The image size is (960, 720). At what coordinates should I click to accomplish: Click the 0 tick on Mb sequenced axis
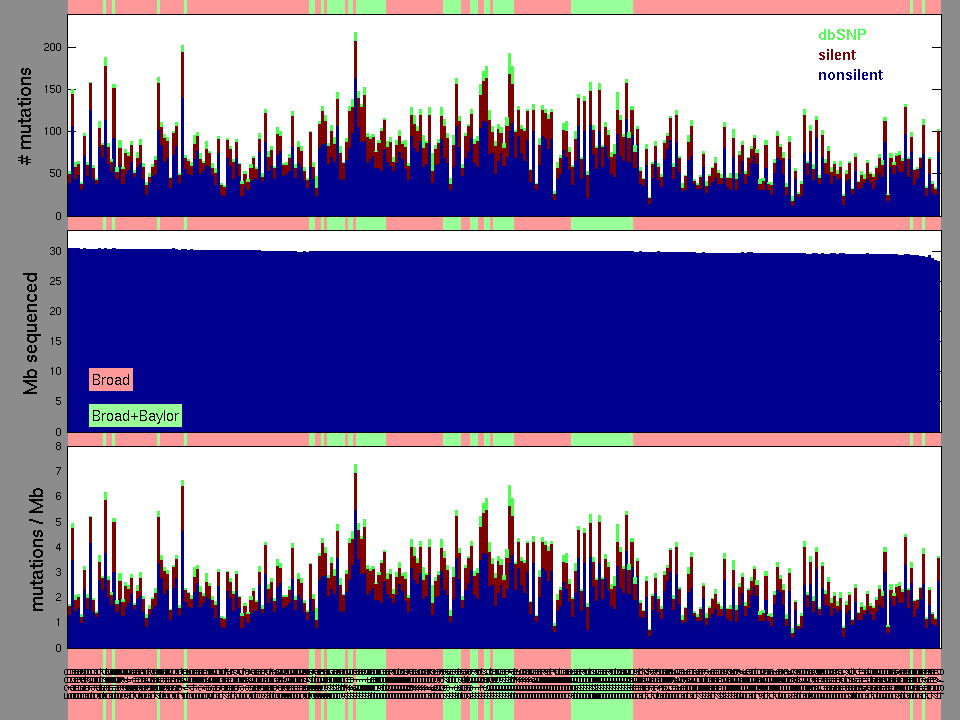pyautogui.click(x=59, y=432)
